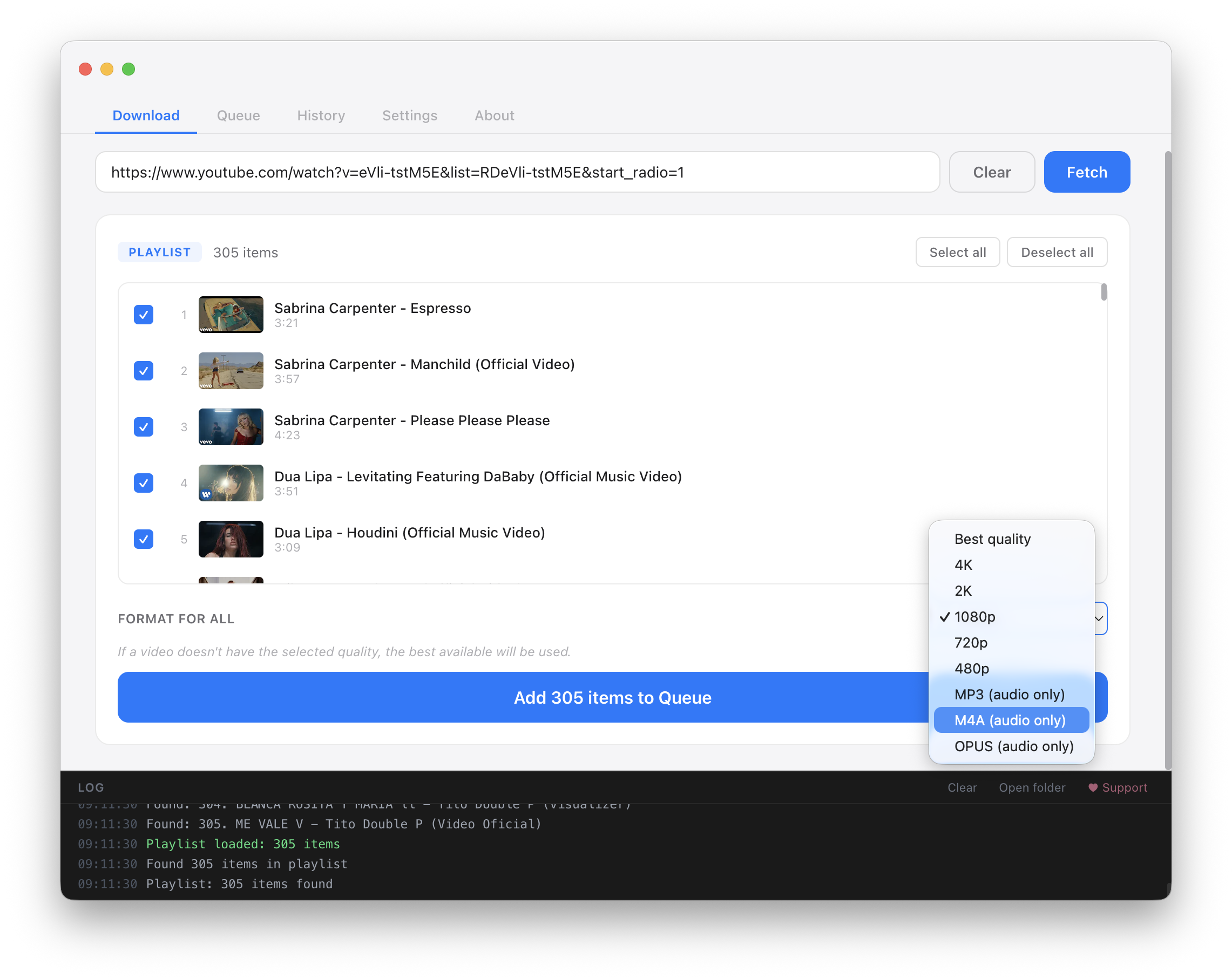Open the History tab
The height and width of the screenshot is (980, 1232).
tap(321, 115)
